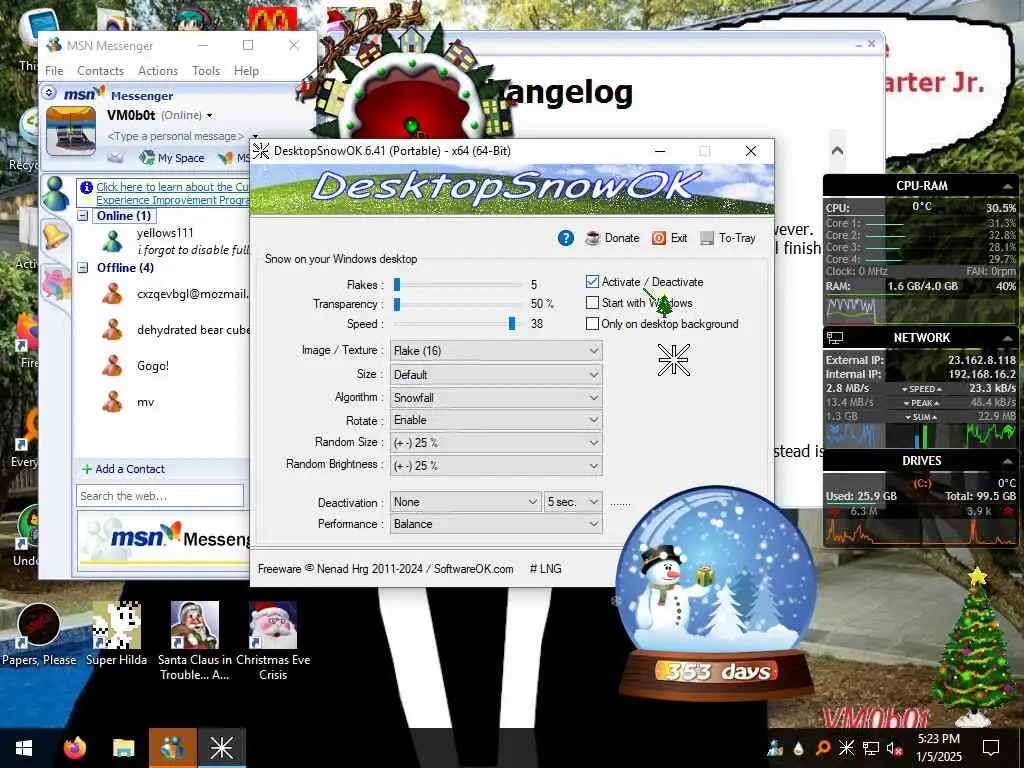The height and width of the screenshot is (768, 1024).
Task: Open the DesktopSnowOK help question mark icon
Action: tap(566, 238)
